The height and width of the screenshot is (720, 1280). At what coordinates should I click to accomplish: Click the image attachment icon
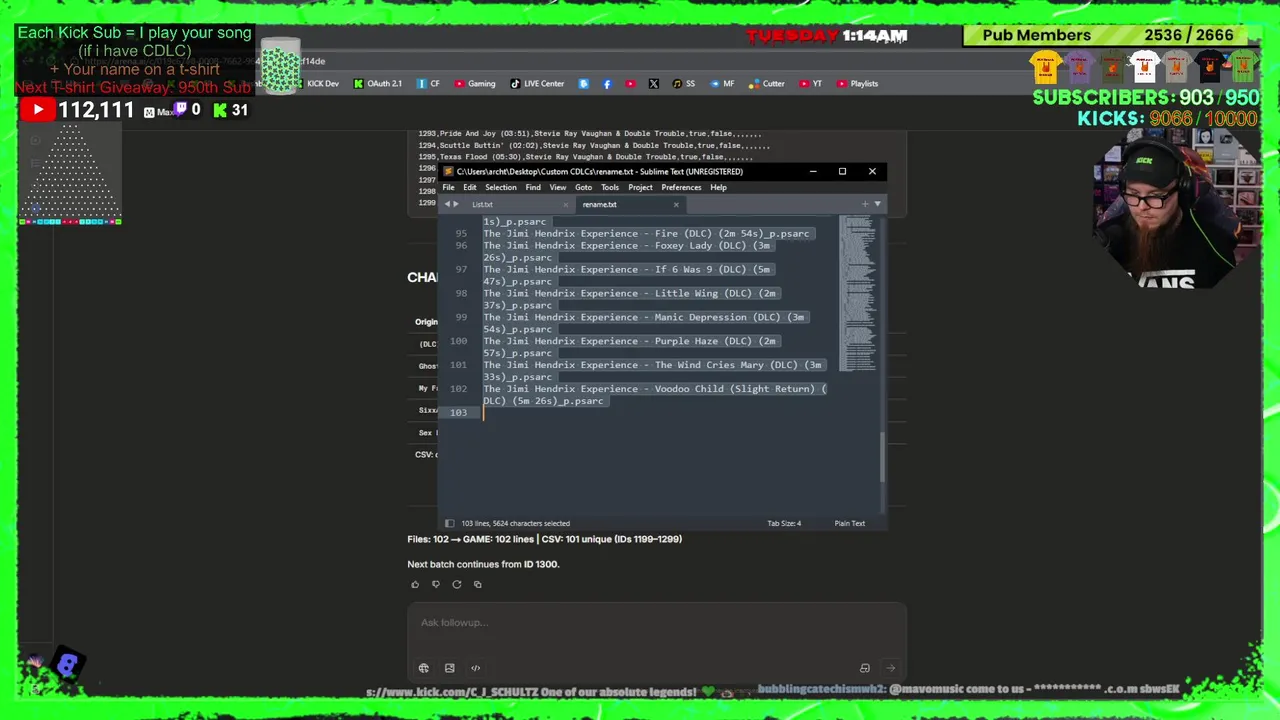coord(450,668)
